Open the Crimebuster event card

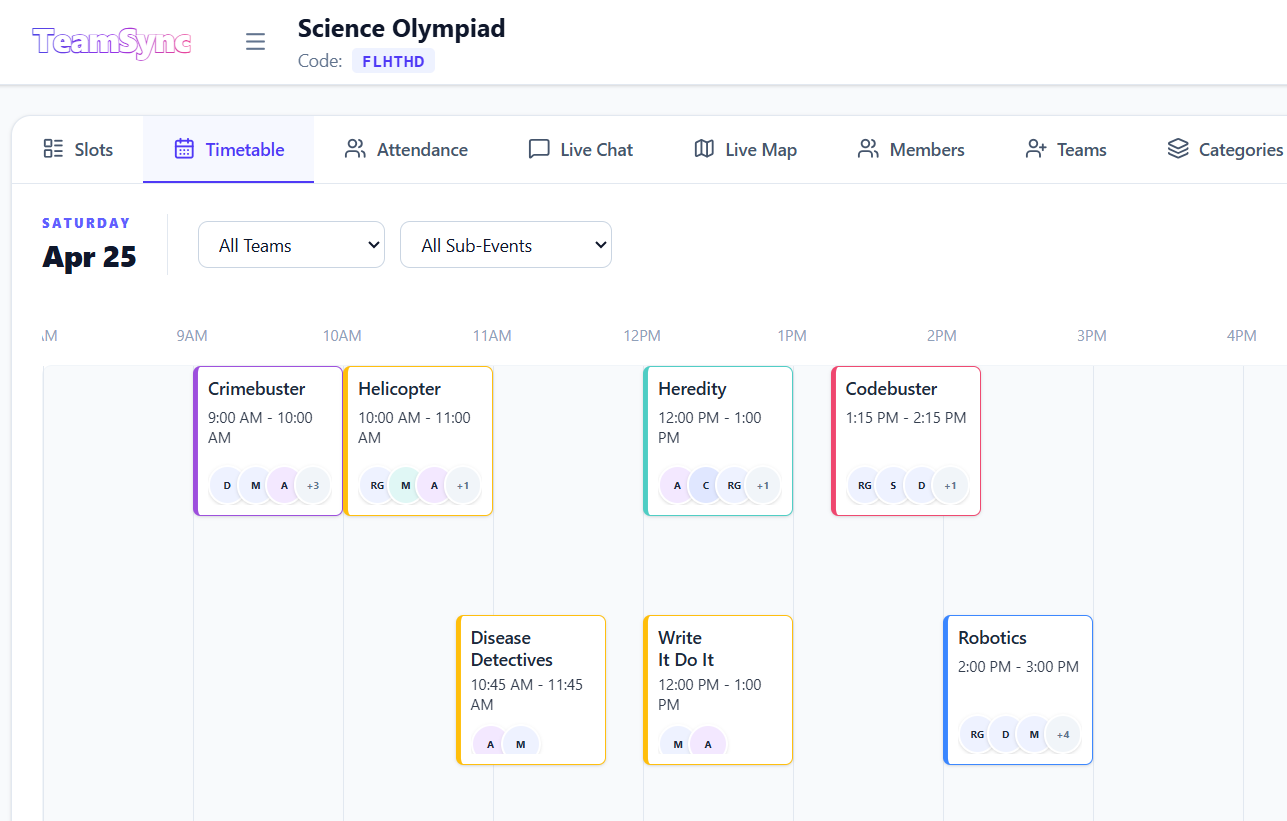coord(268,420)
